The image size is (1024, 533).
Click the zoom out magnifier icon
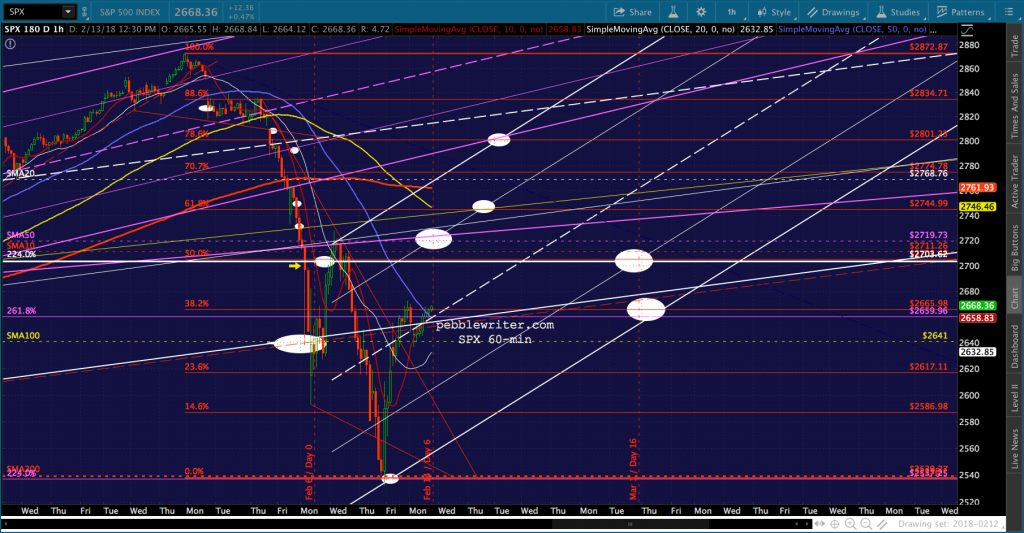tap(866, 524)
